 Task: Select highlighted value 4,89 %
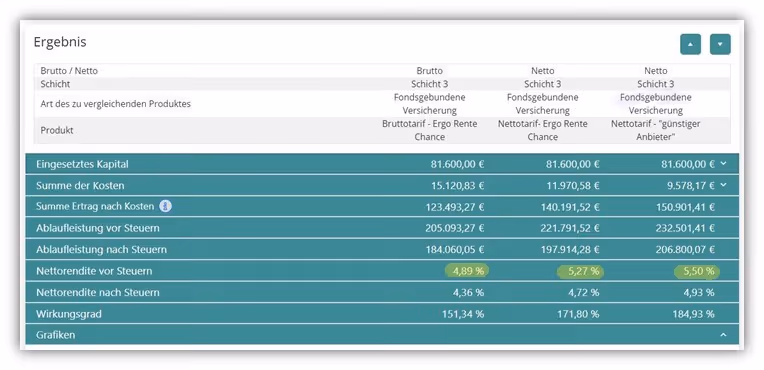pyautogui.click(x=468, y=271)
